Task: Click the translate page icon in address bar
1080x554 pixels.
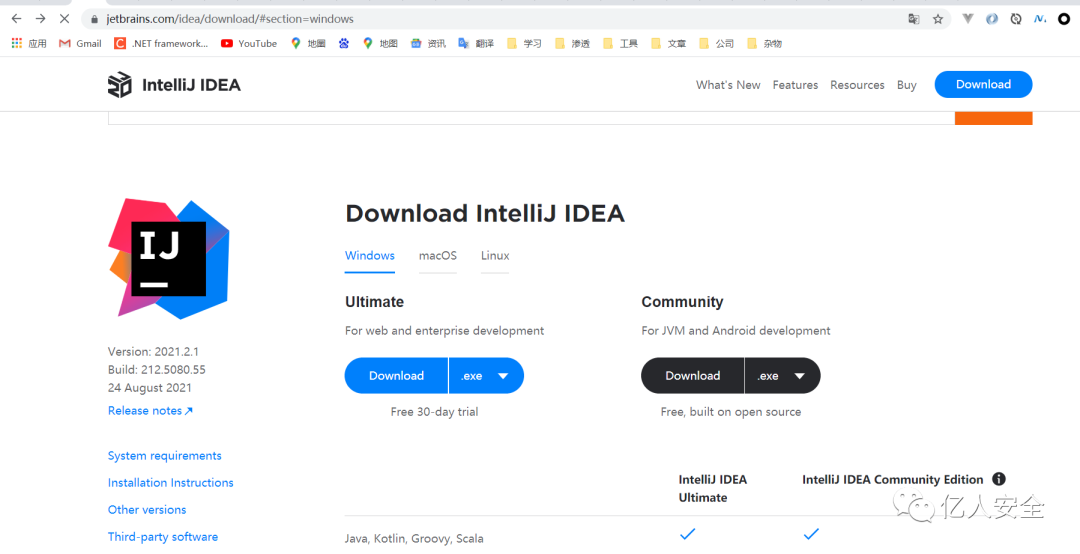Action: click(913, 19)
